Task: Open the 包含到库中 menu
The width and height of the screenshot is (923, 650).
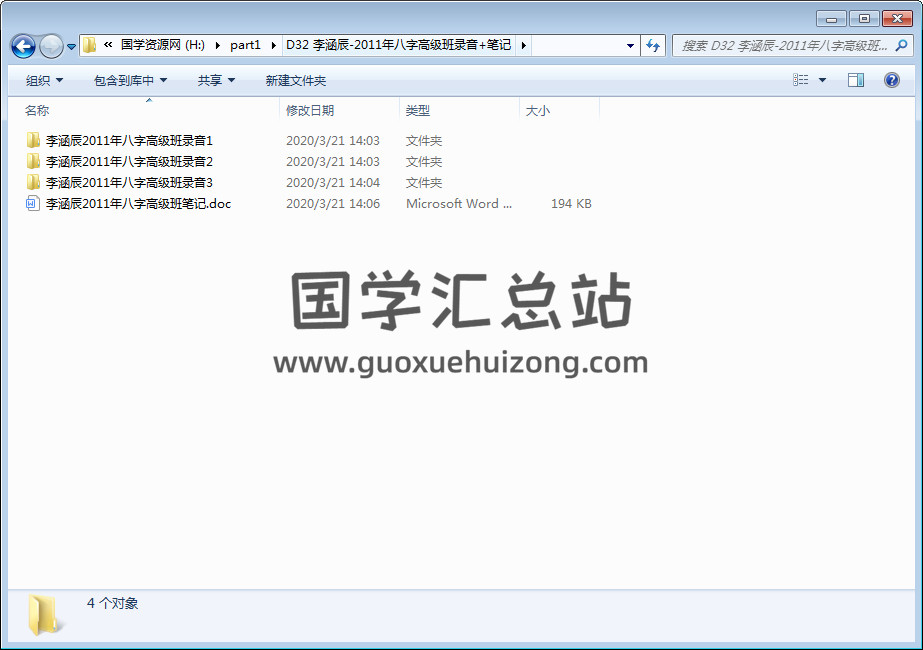Action: click(x=130, y=81)
